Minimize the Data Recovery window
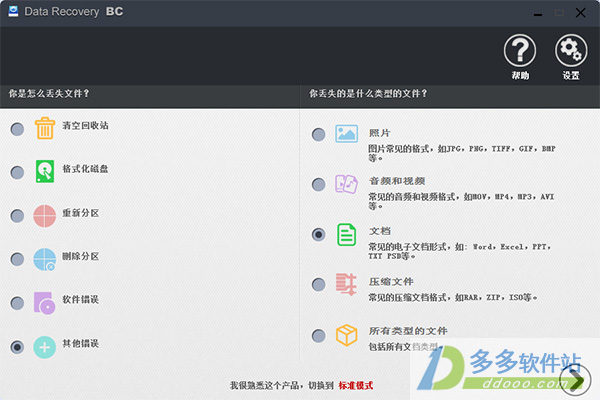Viewport: 600px width, 400px height. click(x=538, y=14)
